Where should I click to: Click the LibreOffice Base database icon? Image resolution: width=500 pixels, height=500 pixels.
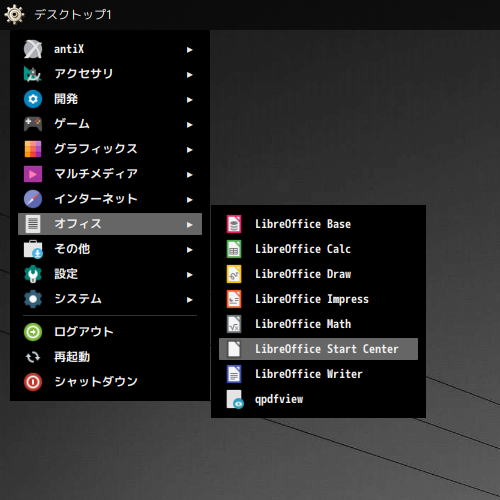coord(234,224)
